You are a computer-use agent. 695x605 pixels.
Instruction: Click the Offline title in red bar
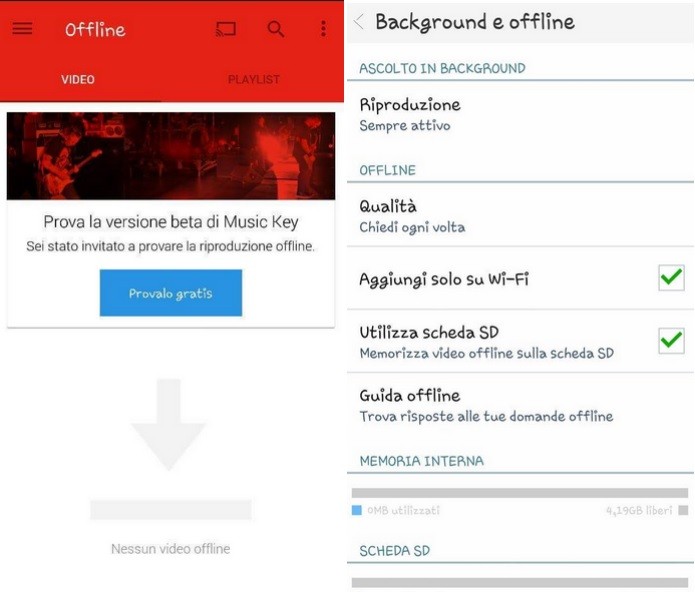[x=95, y=30]
